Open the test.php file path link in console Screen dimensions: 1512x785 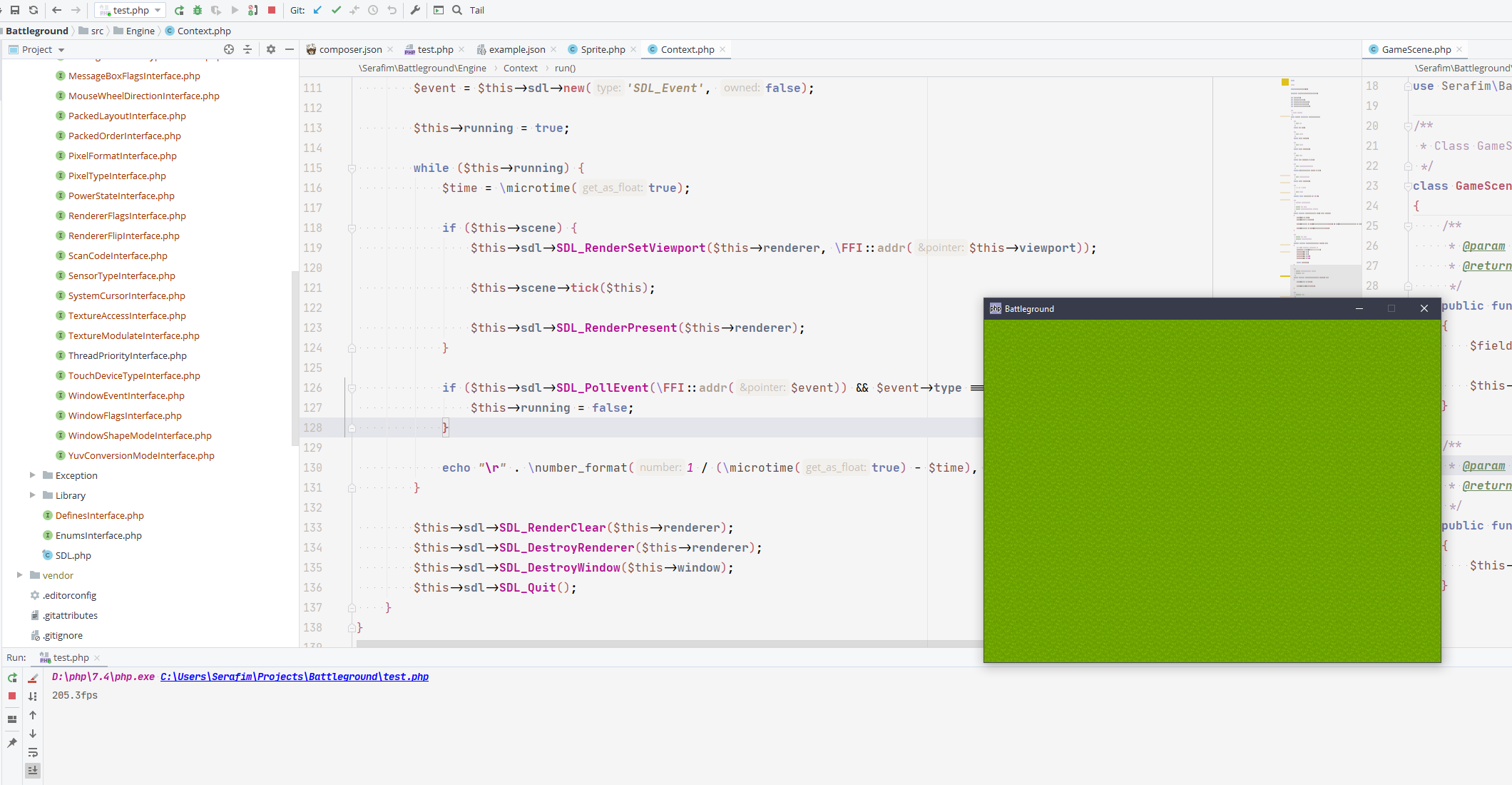click(x=295, y=677)
